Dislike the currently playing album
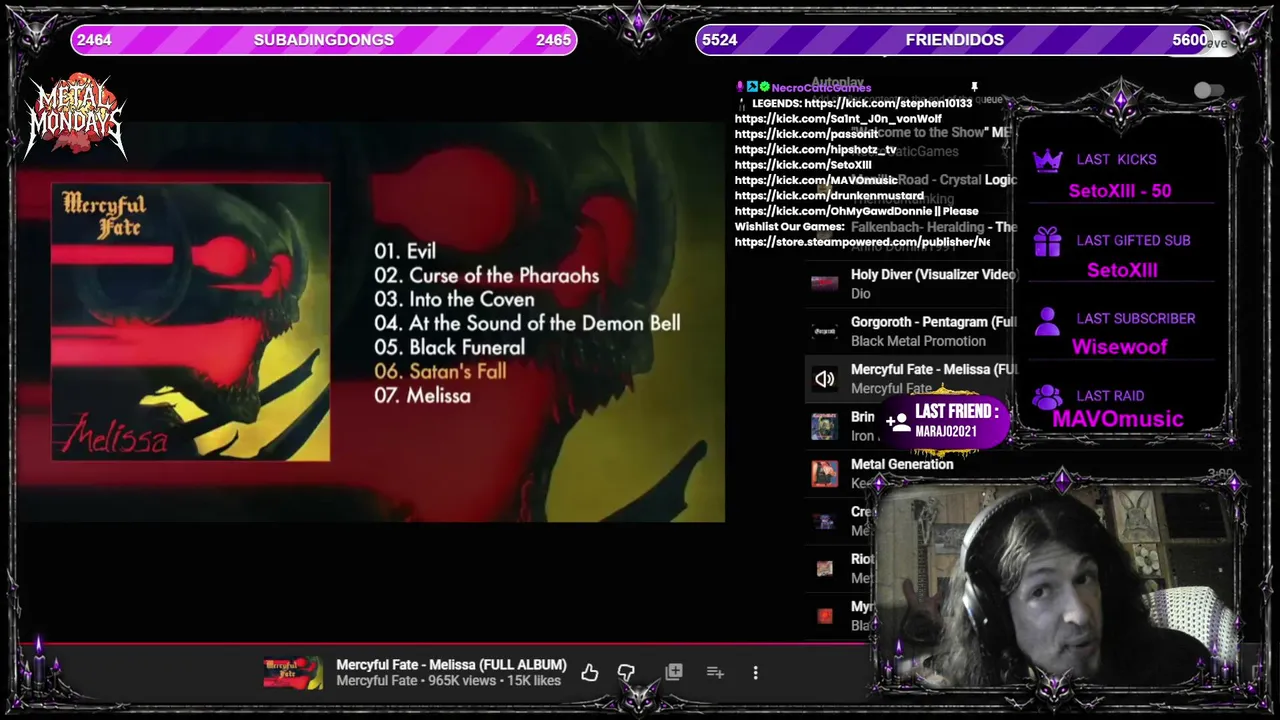The width and height of the screenshot is (1280, 720). [627, 673]
